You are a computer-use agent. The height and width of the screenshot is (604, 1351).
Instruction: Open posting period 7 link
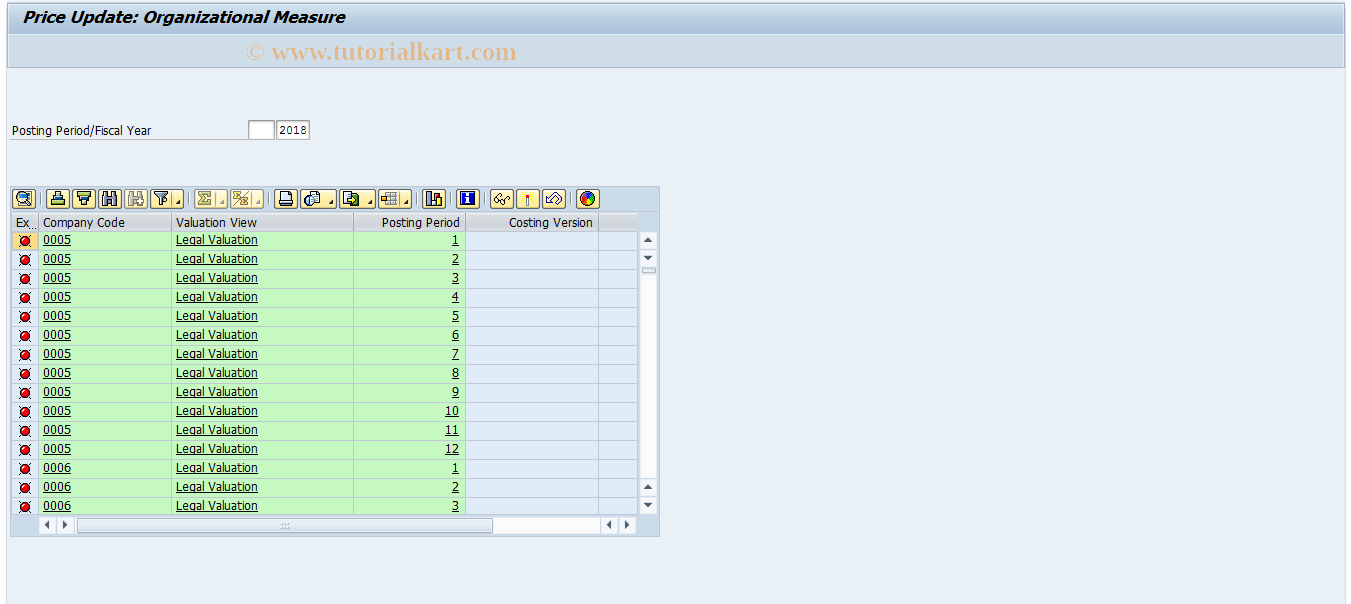coord(455,354)
